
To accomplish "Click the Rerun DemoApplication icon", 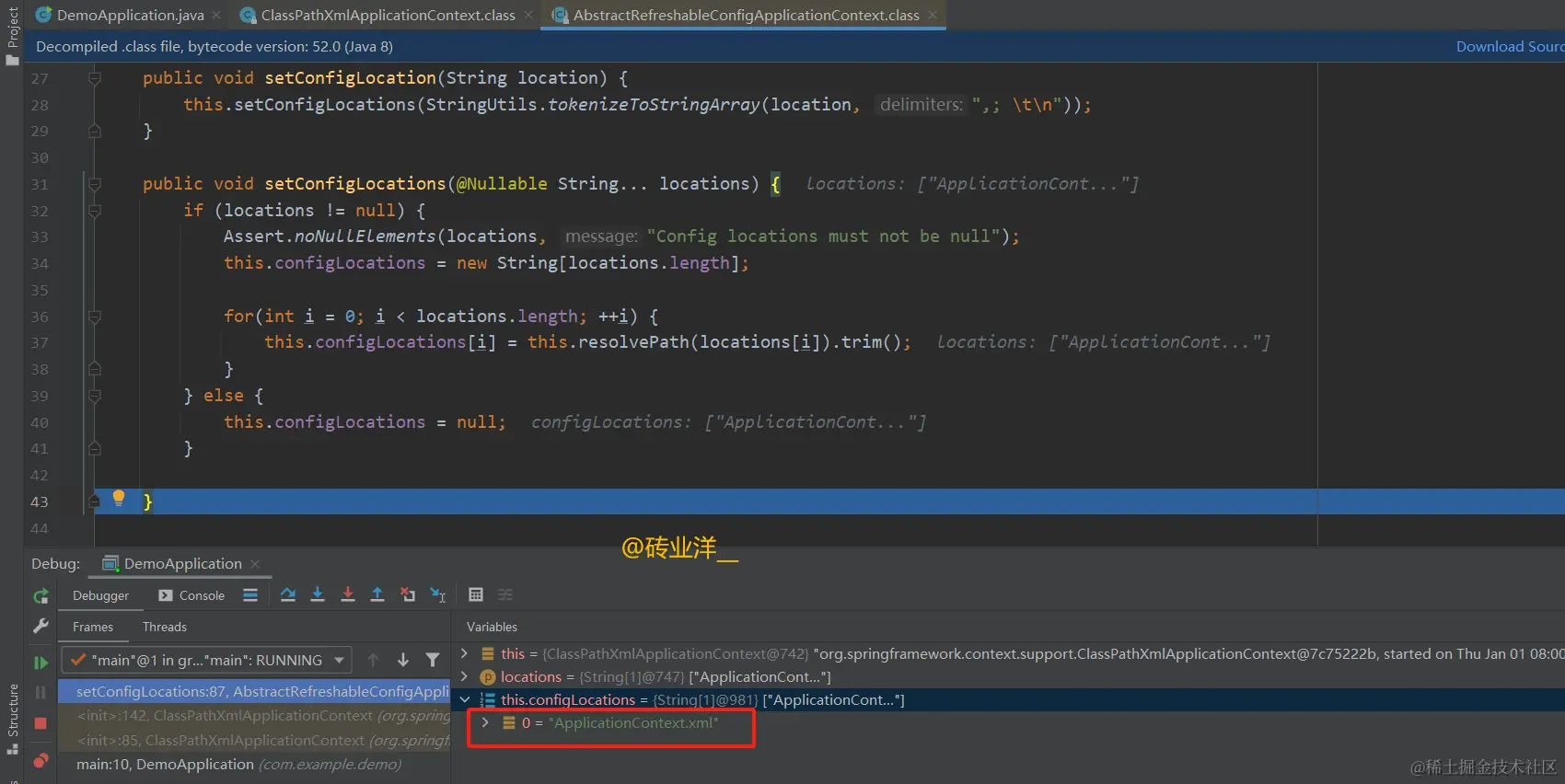I will pyautogui.click(x=41, y=596).
